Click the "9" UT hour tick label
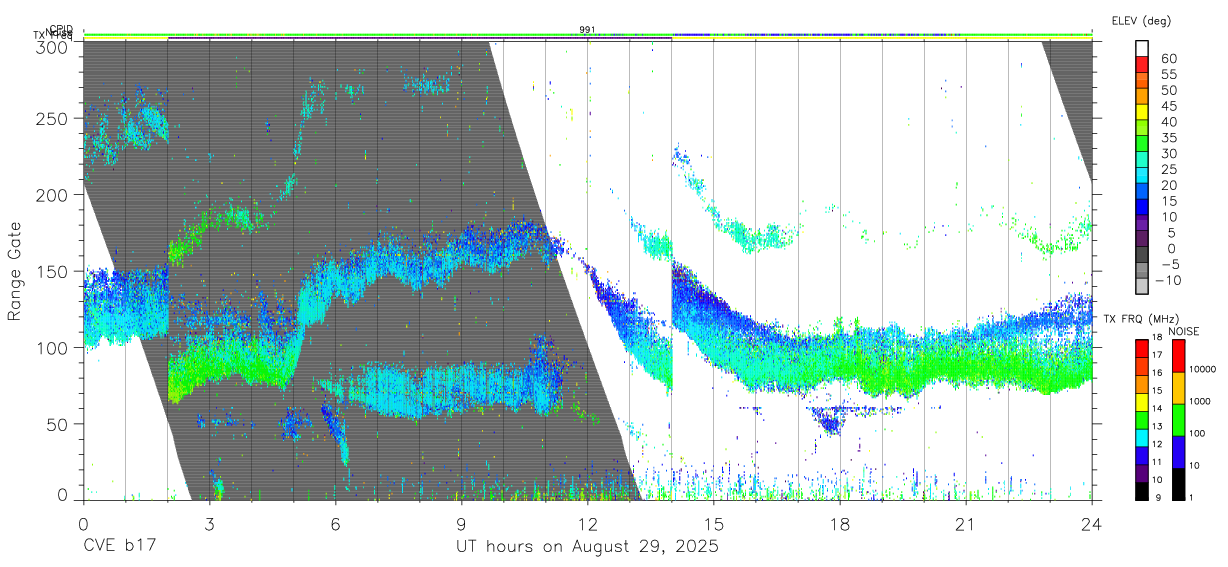This screenshot has width=1228, height=567. pyautogui.click(x=462, y=524)
